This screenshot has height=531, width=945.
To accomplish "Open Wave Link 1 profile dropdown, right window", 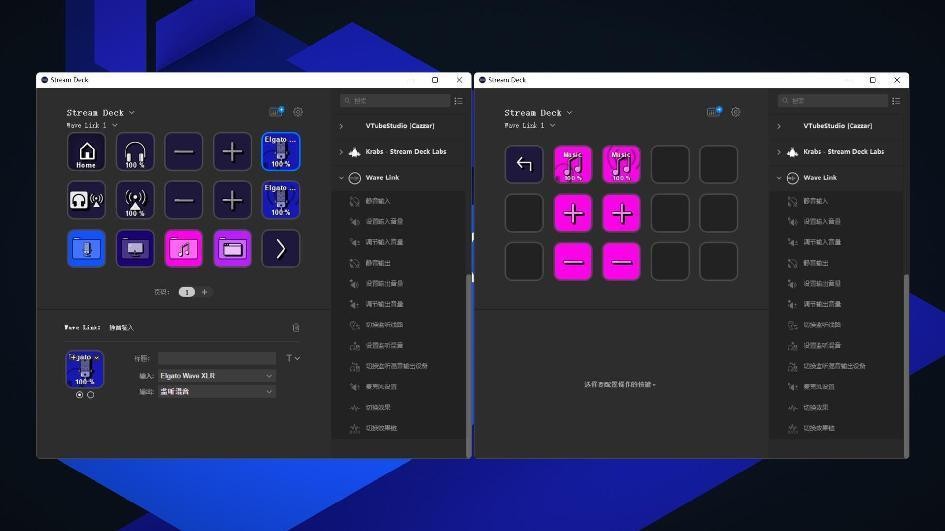I will pos(529,125).
